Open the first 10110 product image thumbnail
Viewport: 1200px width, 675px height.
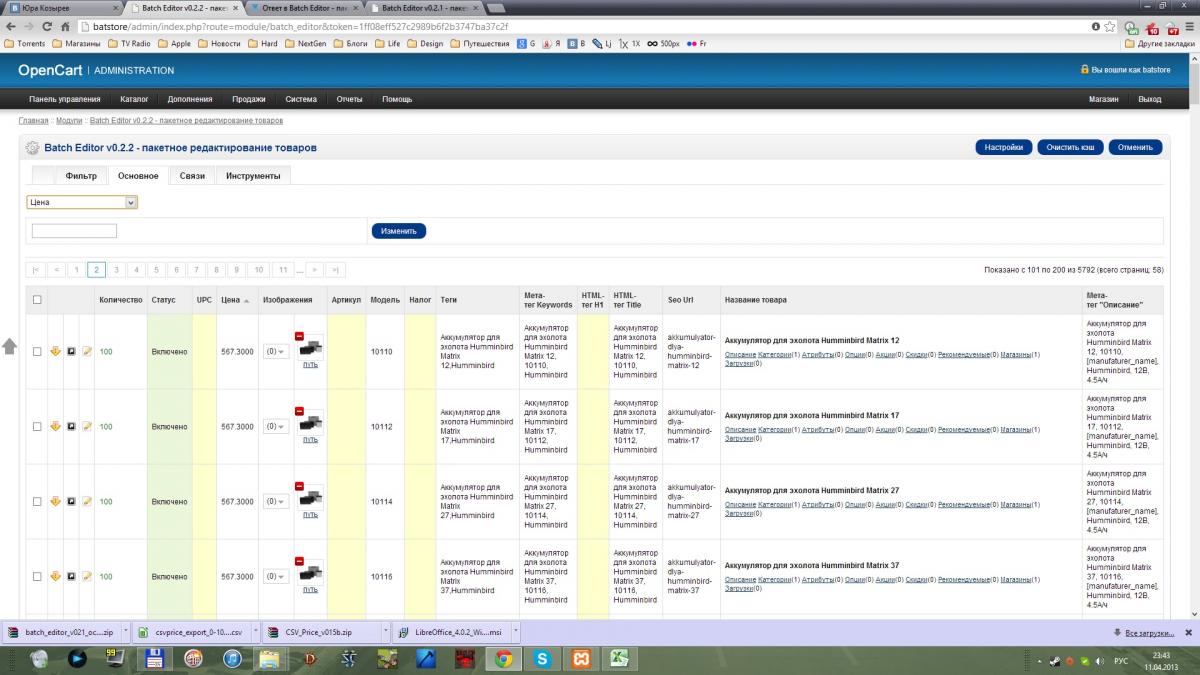(x=312, y=348)
